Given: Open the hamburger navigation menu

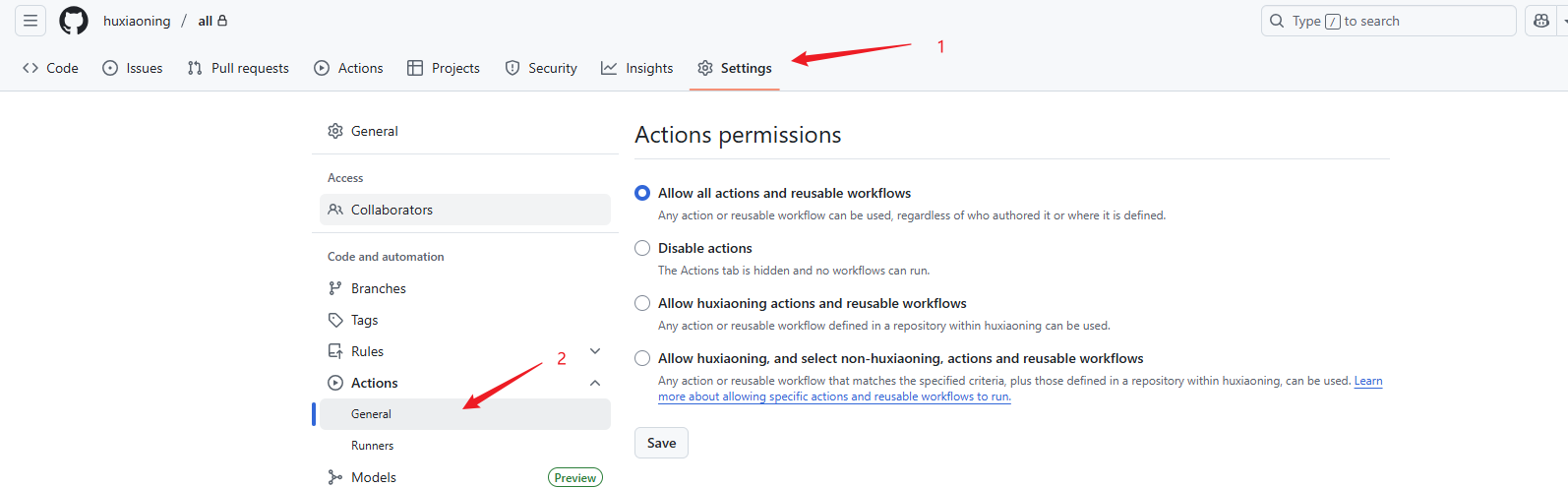Looking at the screenshot, I should [x=30, y=21].
